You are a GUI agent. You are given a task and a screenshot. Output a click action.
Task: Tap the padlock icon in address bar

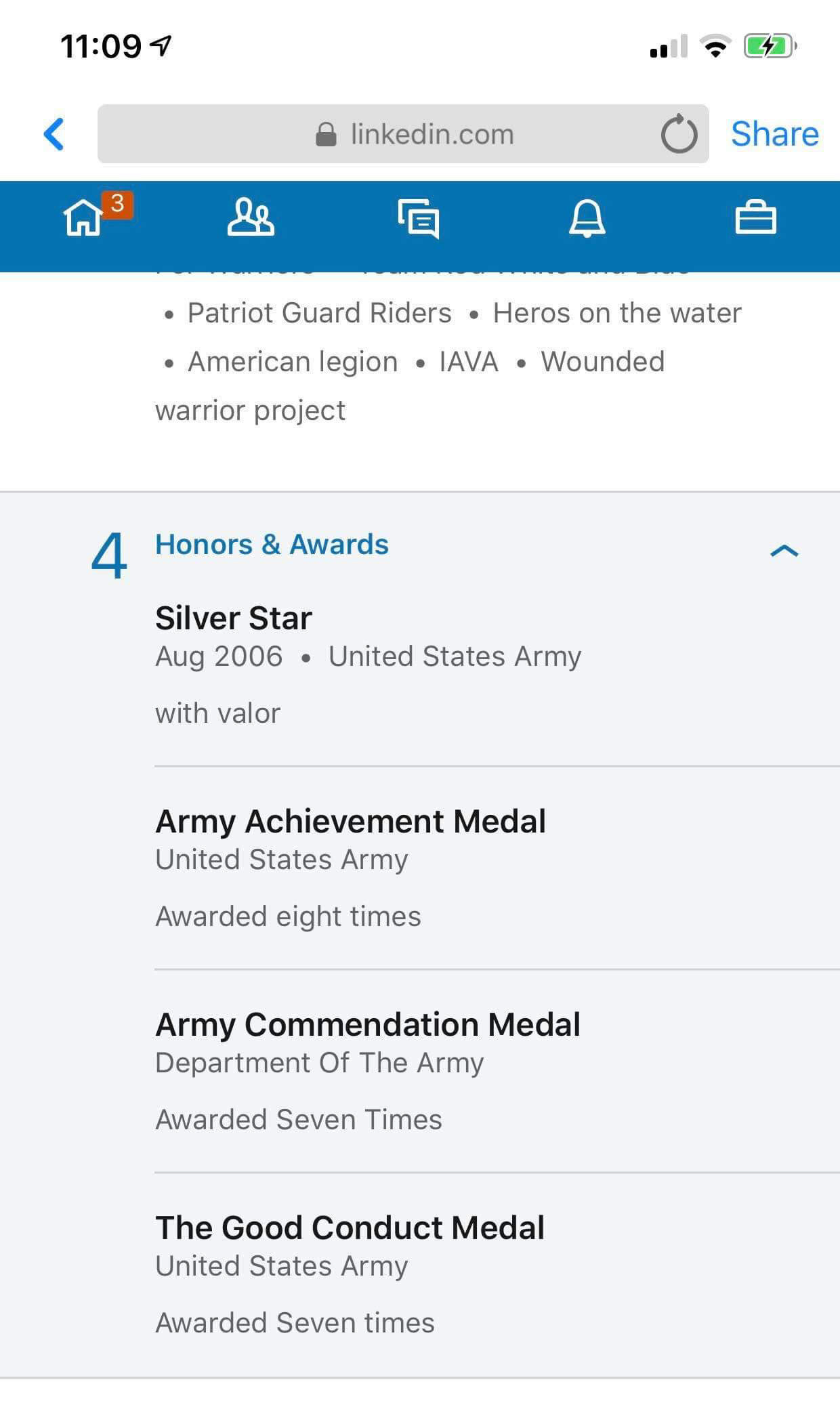pyautogui.click(x=326, y=134)
